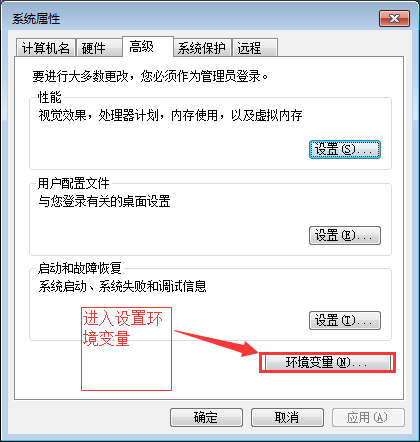The height and width of the screenshot is (442, 420).
Task: Confirm with the 确定 button
Action: 206,417
